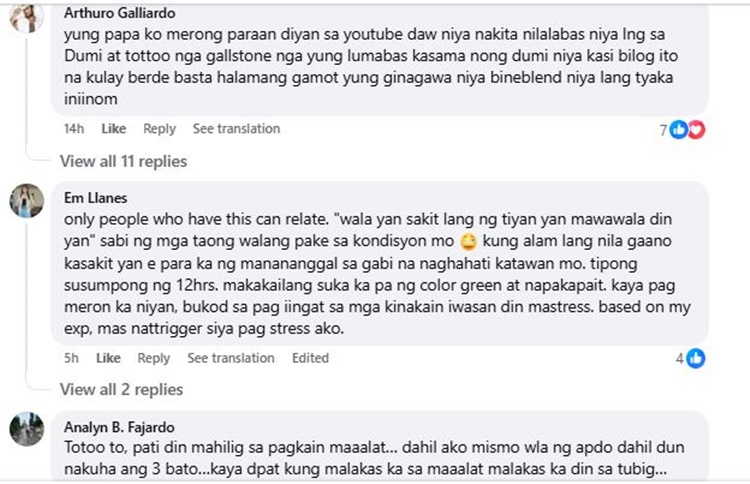View edit history via the Edited label
750x484 pixels.
tap(310, 358)
